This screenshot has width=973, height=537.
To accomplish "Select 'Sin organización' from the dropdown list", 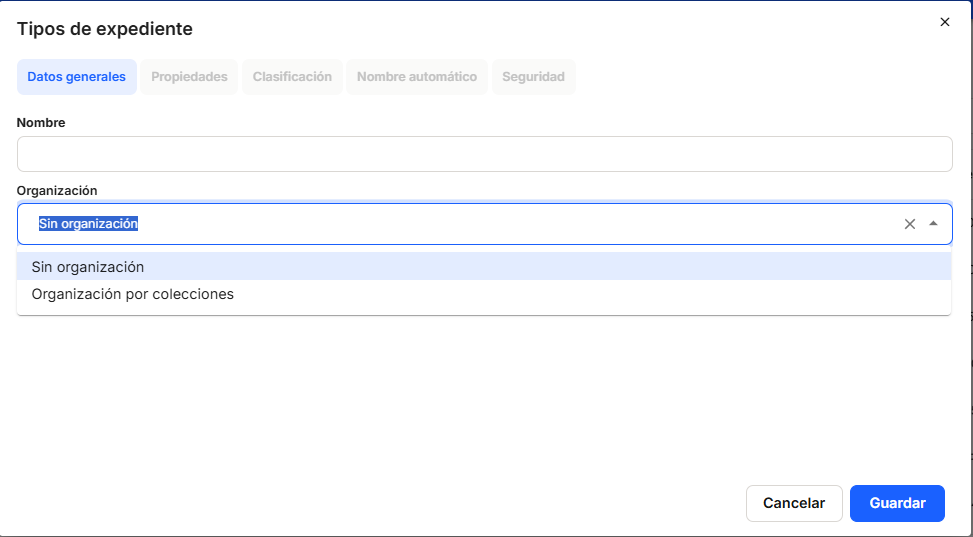I will (88, 267).
